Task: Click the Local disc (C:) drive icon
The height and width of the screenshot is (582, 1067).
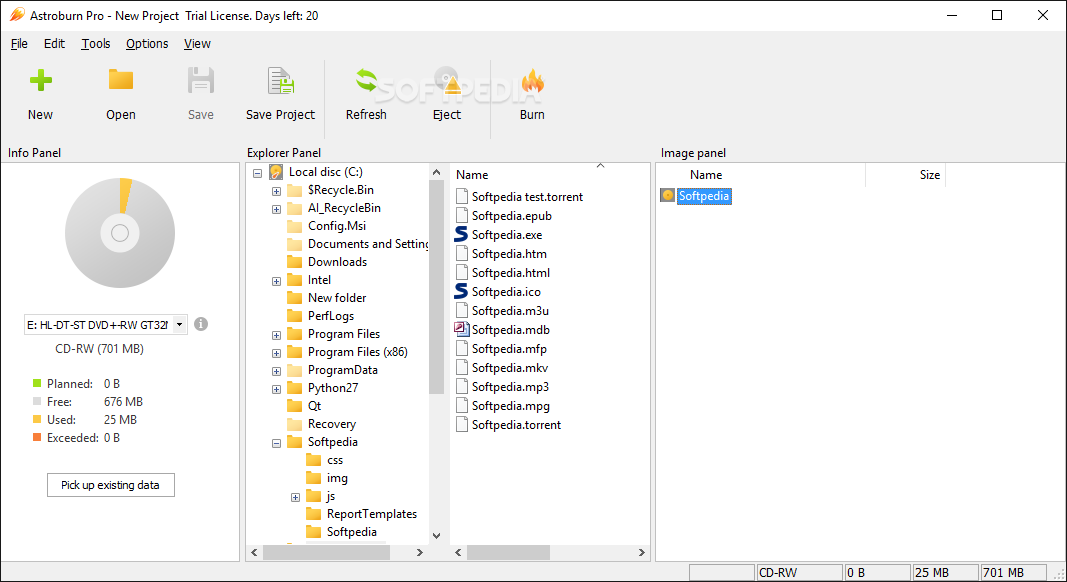Action: [x=276, y=172]
